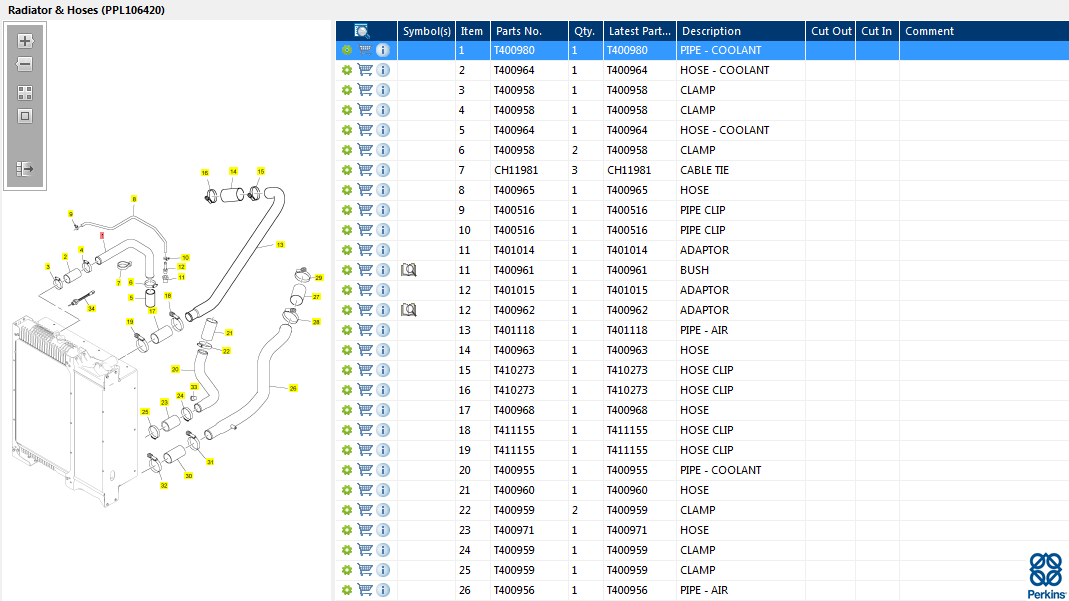Zoom in on the parts diagram
Image resolution: width=1069 pixels, height=601 pixels.
point(25,41)
